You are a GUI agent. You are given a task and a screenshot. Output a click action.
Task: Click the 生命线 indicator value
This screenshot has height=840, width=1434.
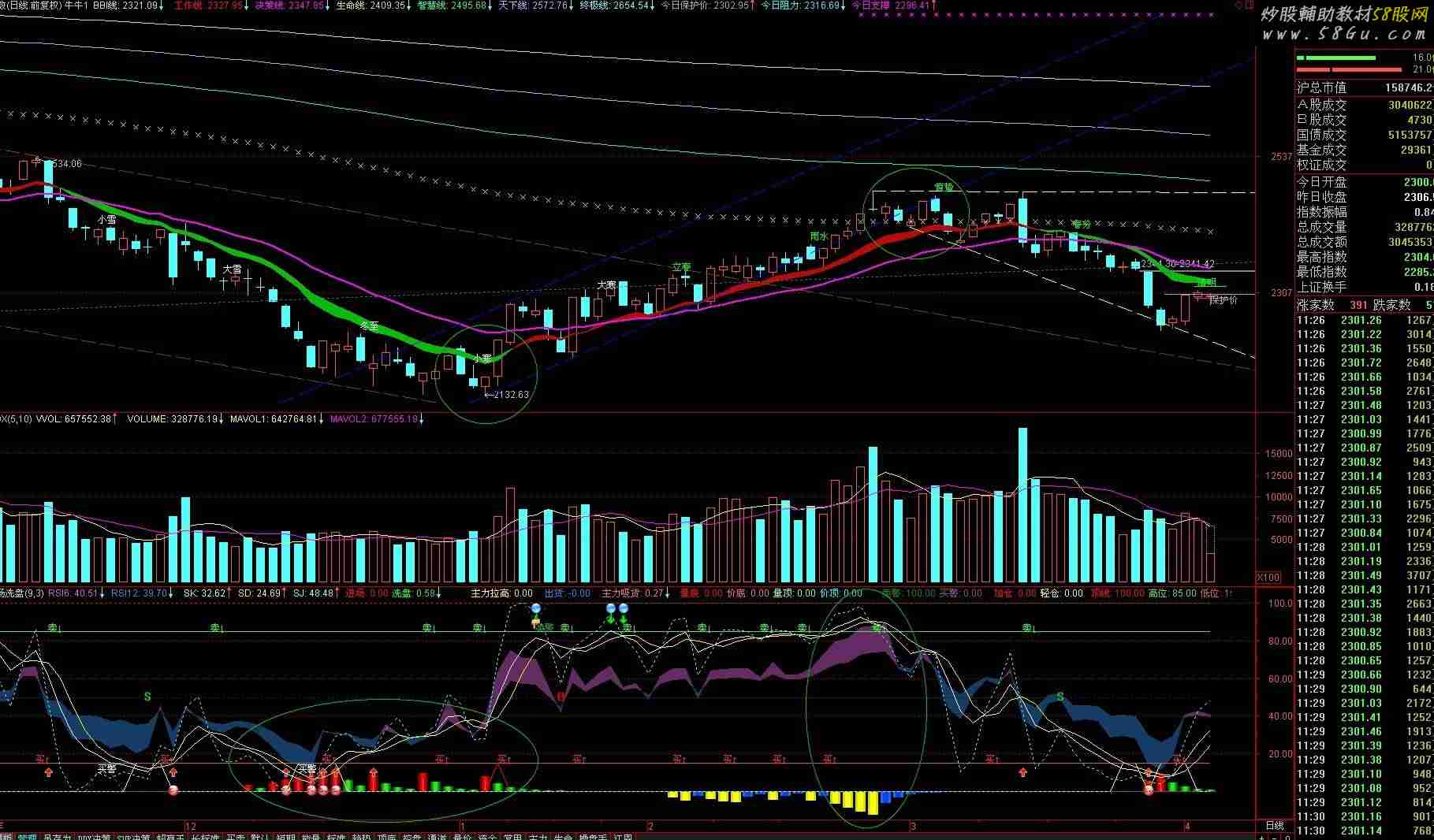(x=372, y=6)
